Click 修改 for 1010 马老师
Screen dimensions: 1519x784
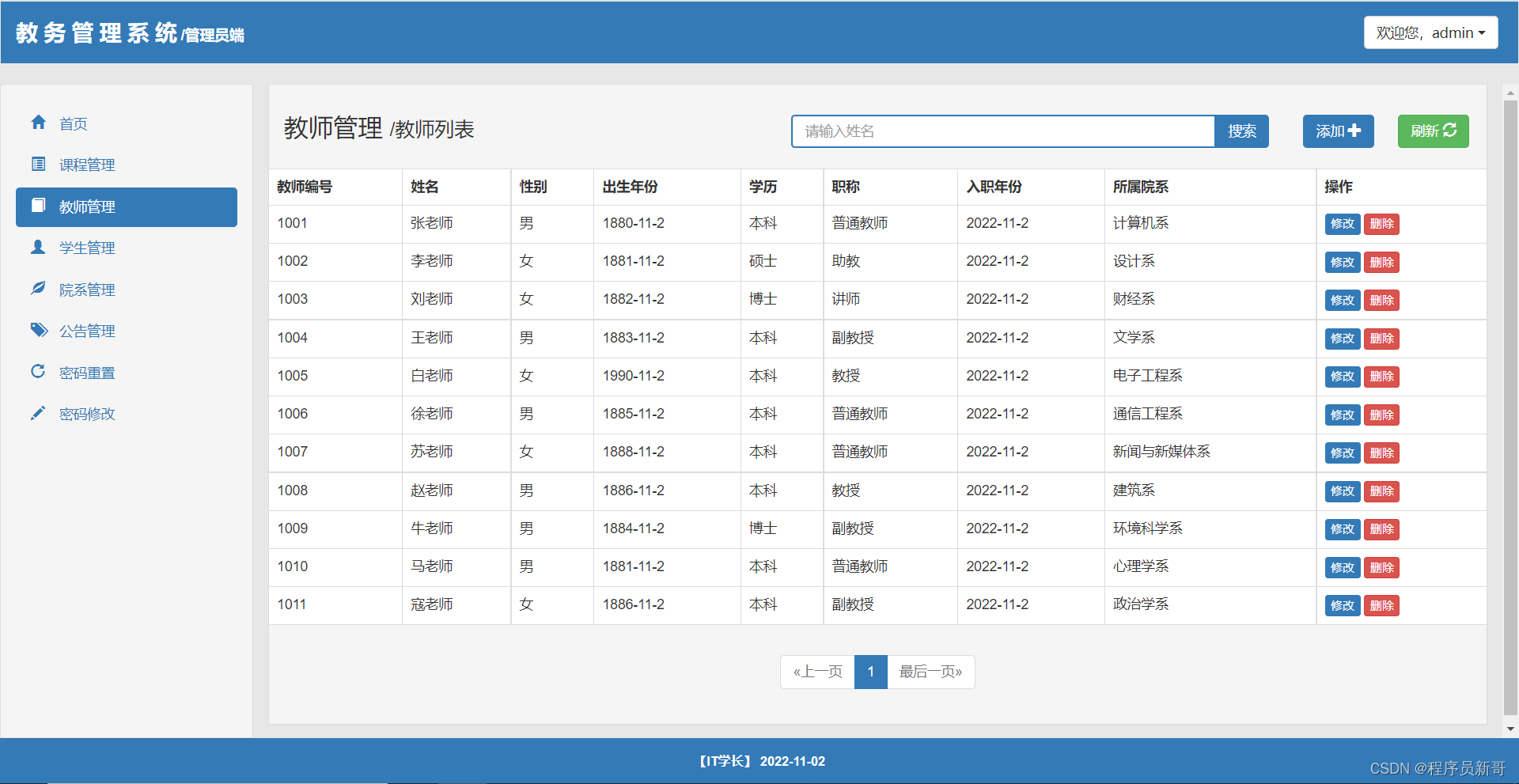click(x=1343, y=567)
